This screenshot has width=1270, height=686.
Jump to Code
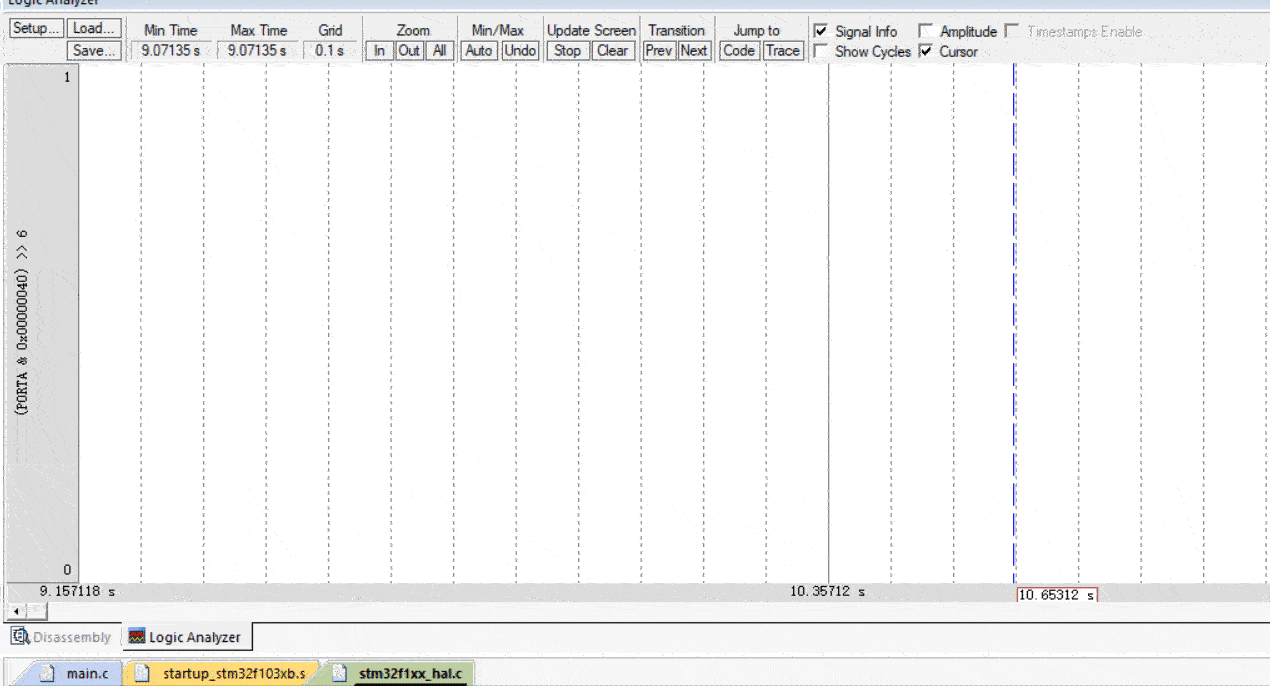pyautogui.click(x=739, y=50)
